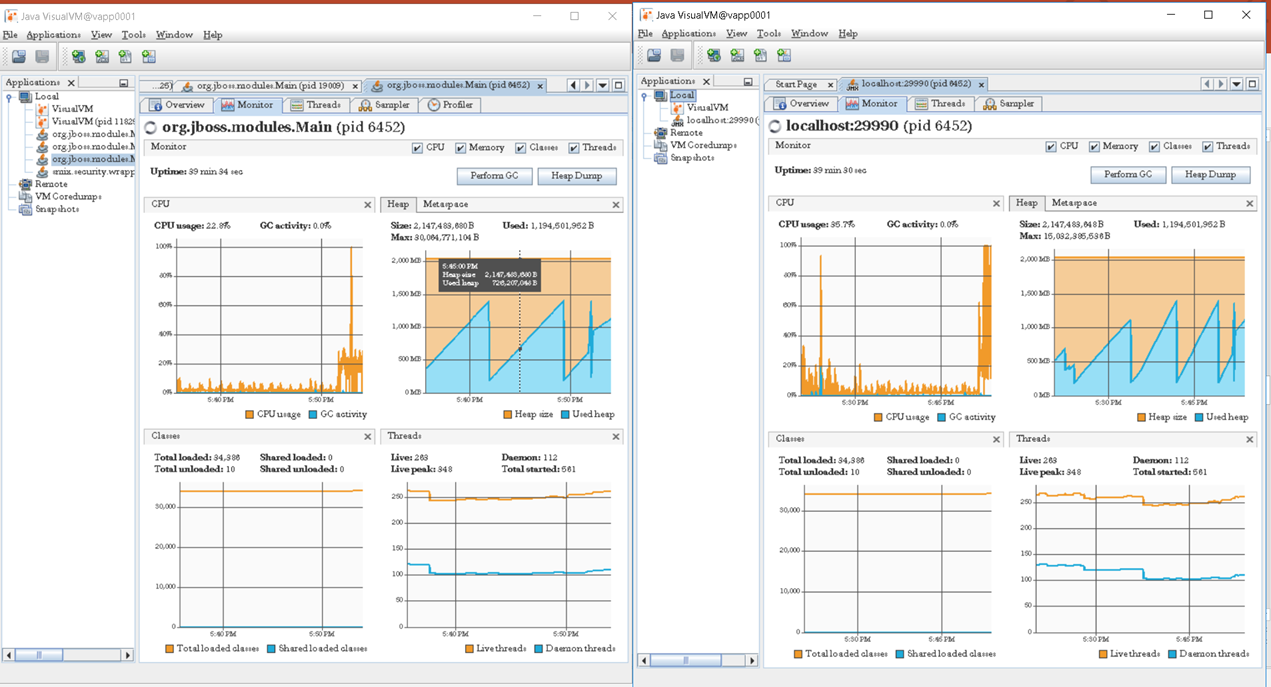Viewport: 1271px width, 687px height.
Task: Minimize the Applications panel in left window
Action: coord(123,83)
